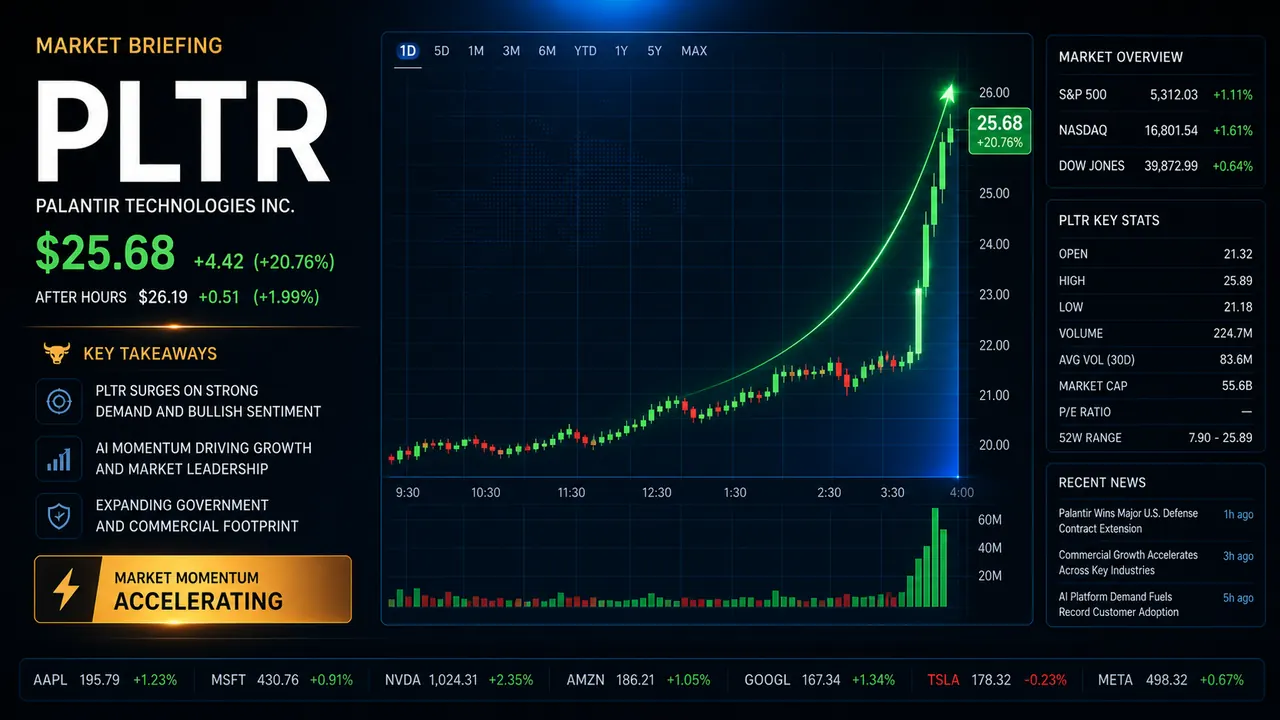Click the MSFT entry in the bottom ticker
The image size is (1280, 720).
coord(282,680)
